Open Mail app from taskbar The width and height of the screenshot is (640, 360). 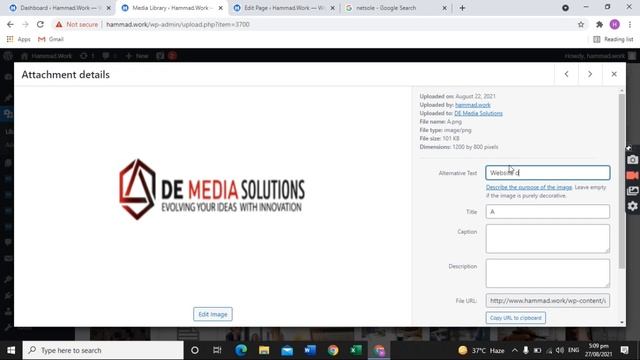tap(287, 350)
